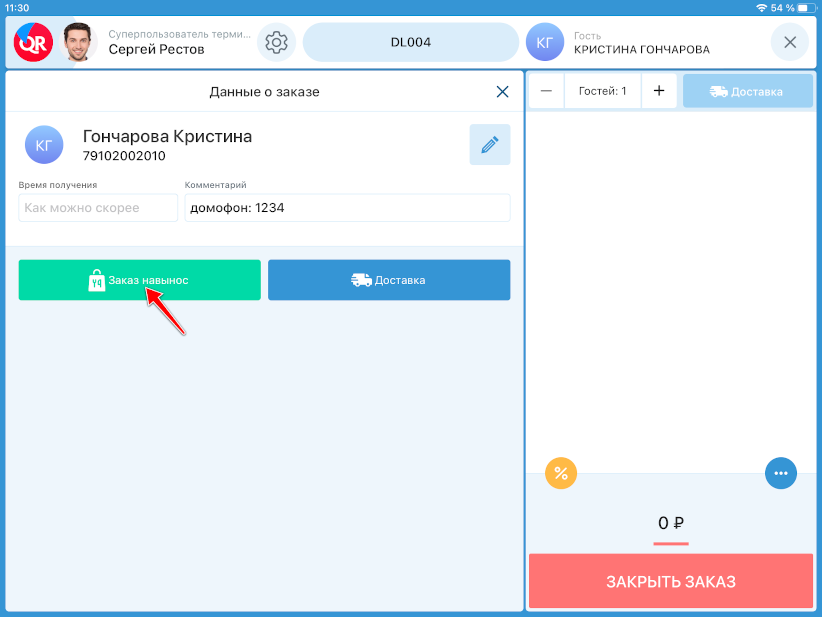
Task: Tap the battery indicator
Action: (807, 8)
